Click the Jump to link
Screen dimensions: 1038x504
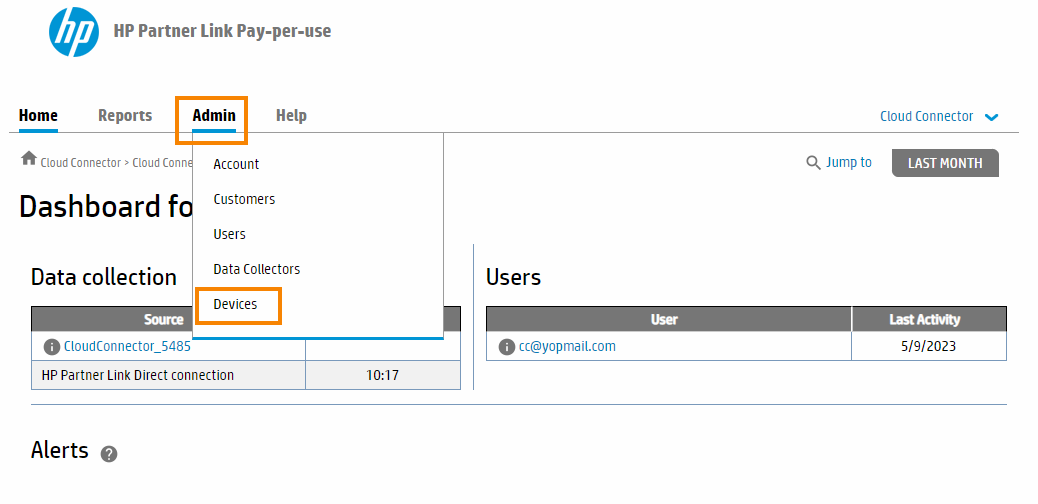click(x=849, y=163)
